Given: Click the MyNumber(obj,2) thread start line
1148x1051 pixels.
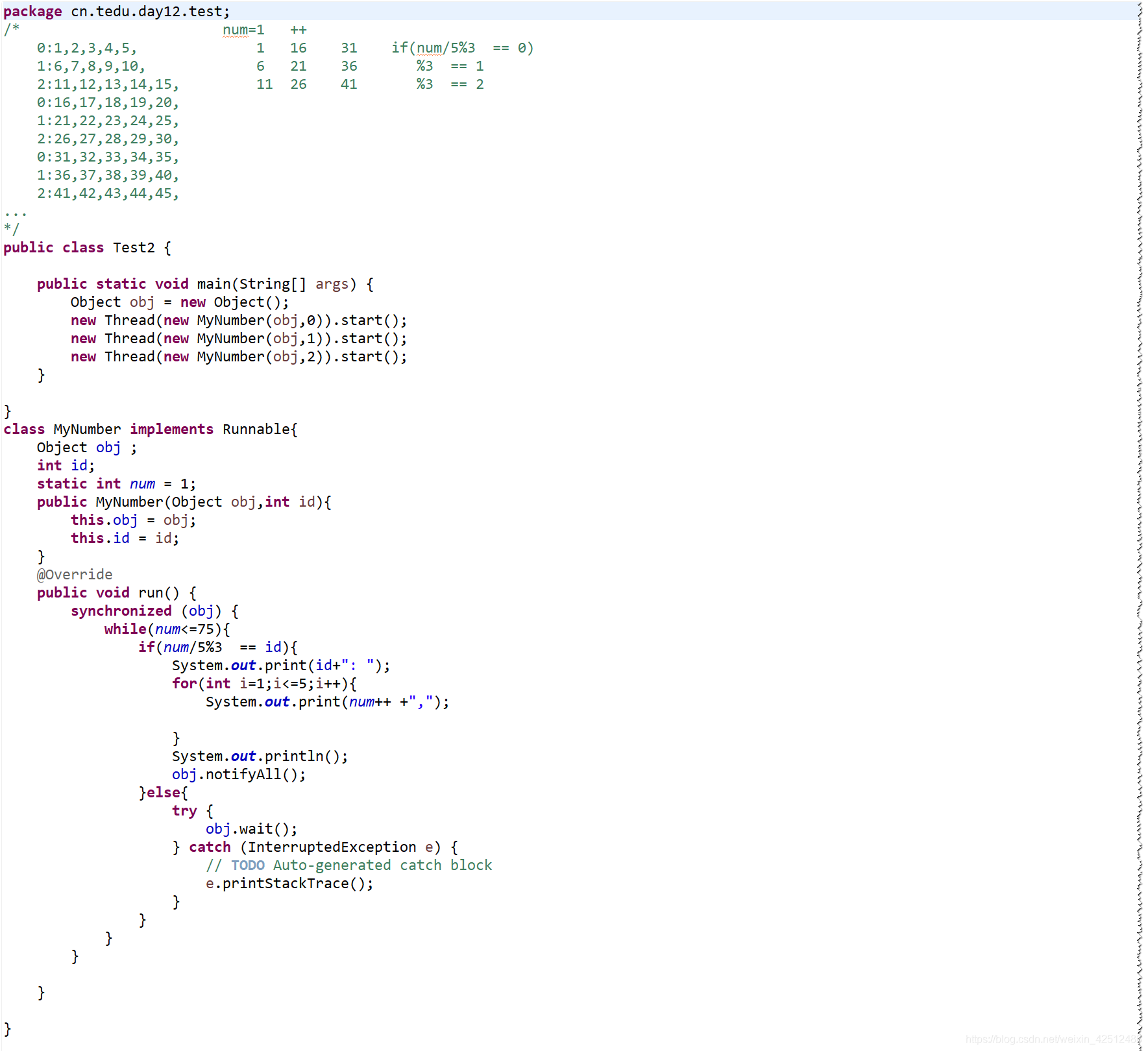Looking at the screenshot, I should 239,356.
